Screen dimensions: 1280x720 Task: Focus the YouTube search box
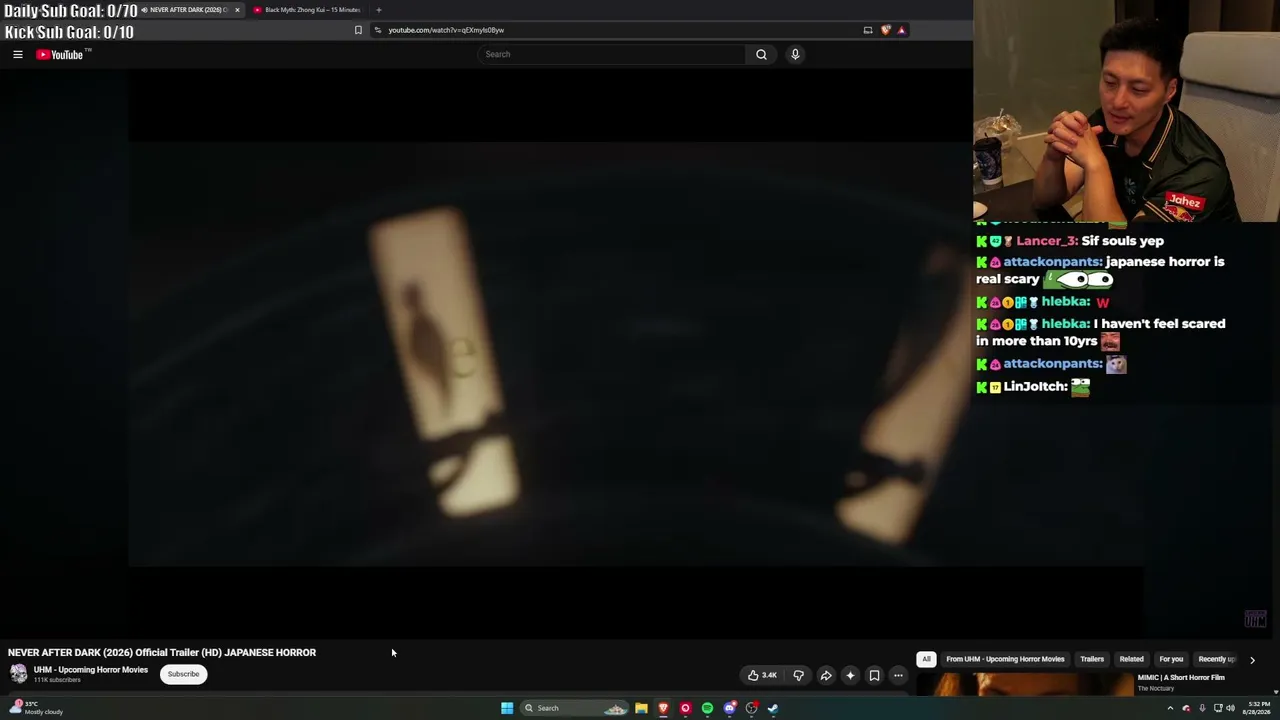pos(612,54)
